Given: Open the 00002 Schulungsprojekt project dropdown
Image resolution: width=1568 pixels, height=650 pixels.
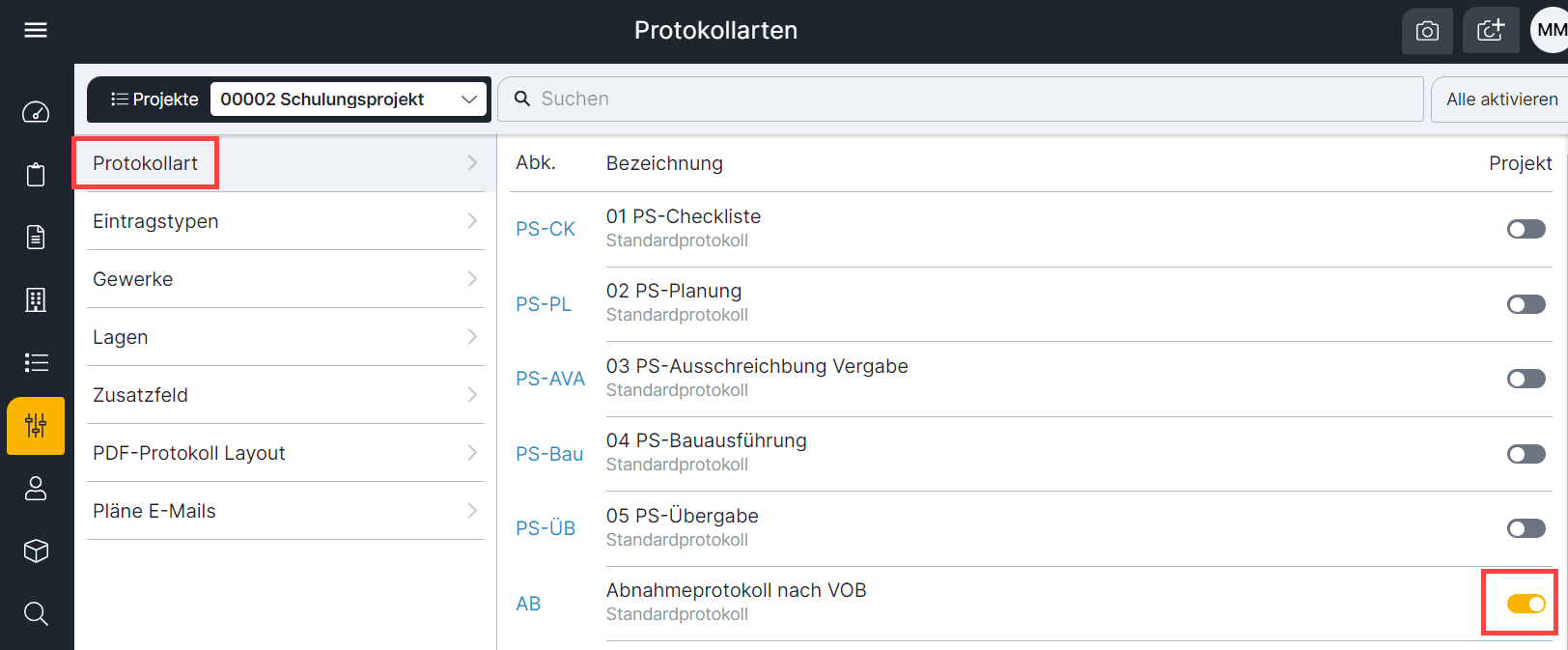Looking at the screenshot, I should point(349,99).
